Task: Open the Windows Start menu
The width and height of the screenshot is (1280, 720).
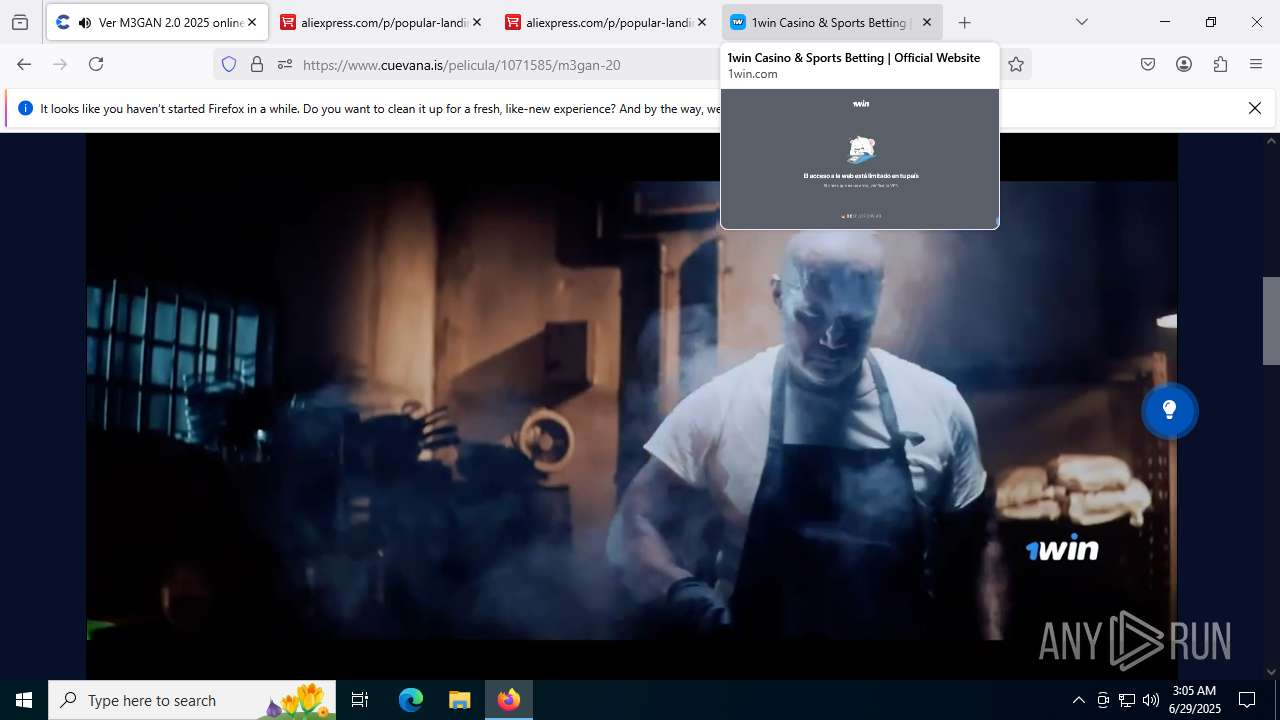Action: pyautogui.click(x=24, y=700)
